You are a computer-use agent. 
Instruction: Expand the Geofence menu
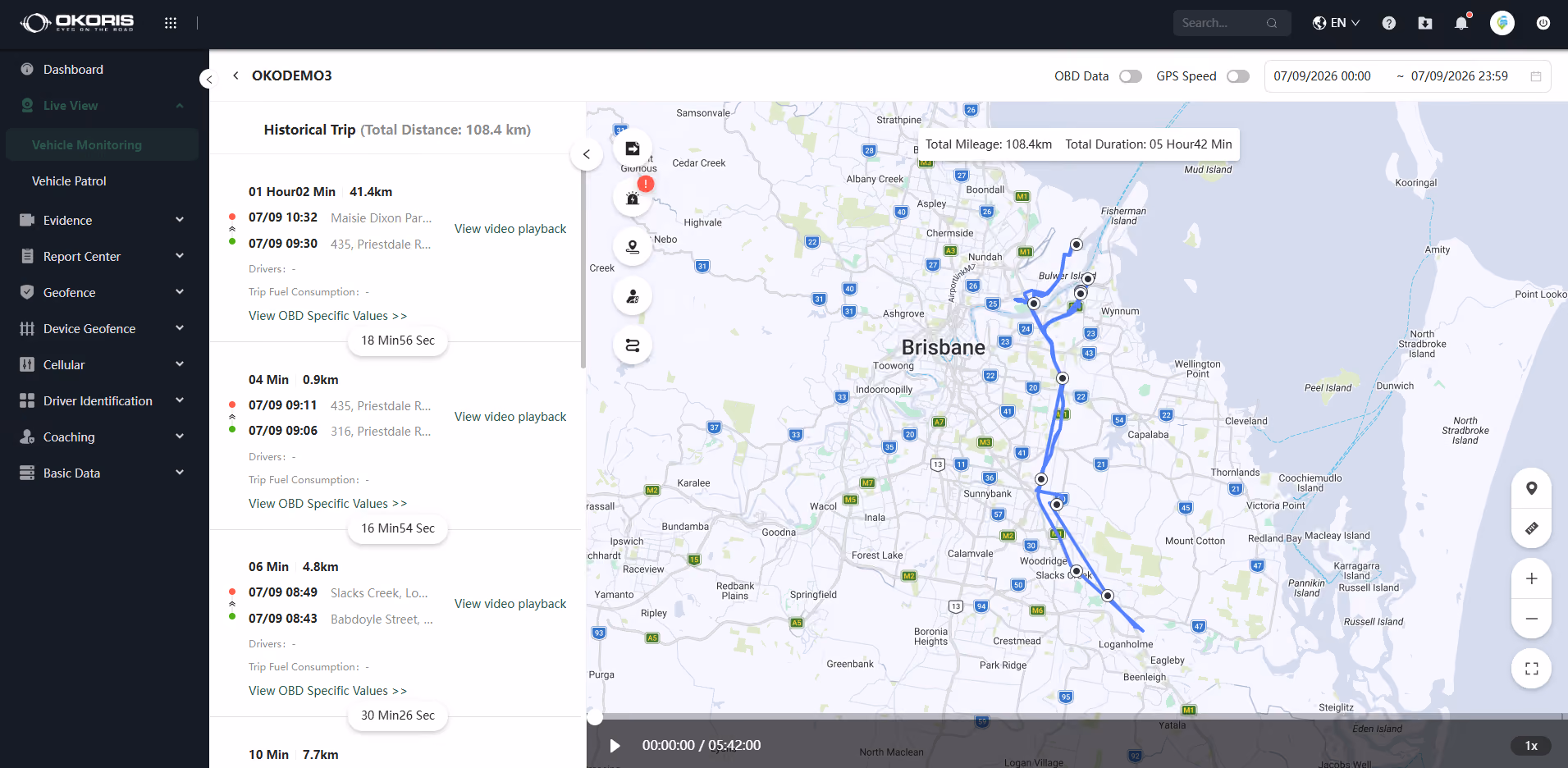pos(104,292)
